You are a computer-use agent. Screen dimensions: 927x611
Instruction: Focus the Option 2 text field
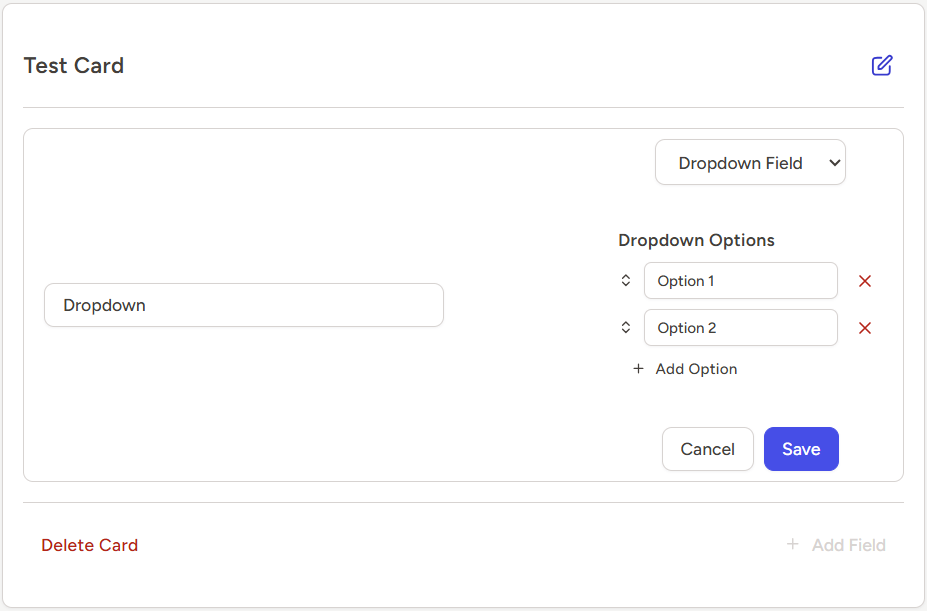tap(740, 328)
